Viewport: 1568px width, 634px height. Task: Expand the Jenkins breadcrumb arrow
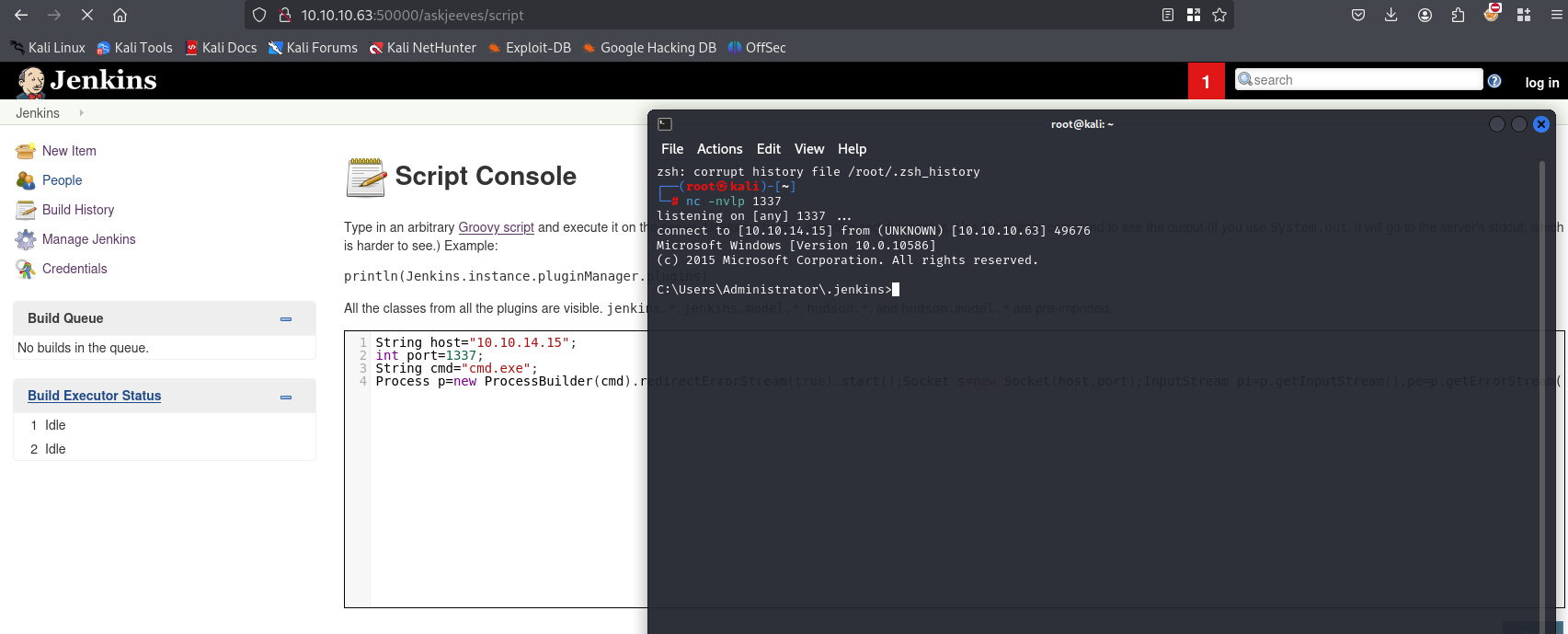pyautogui.click(x=81, y=113)
